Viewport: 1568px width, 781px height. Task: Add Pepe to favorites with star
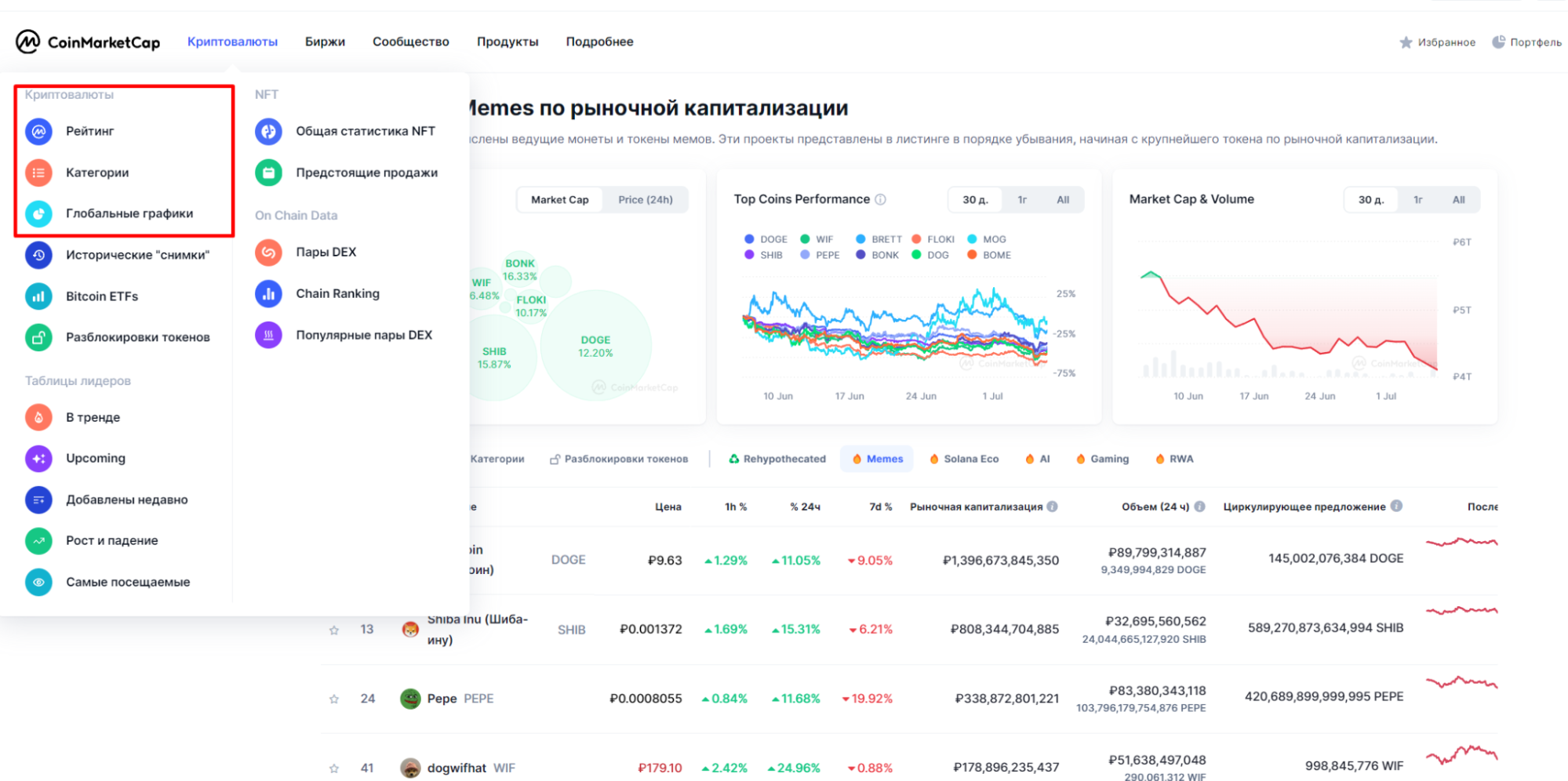tap(334, 699)
